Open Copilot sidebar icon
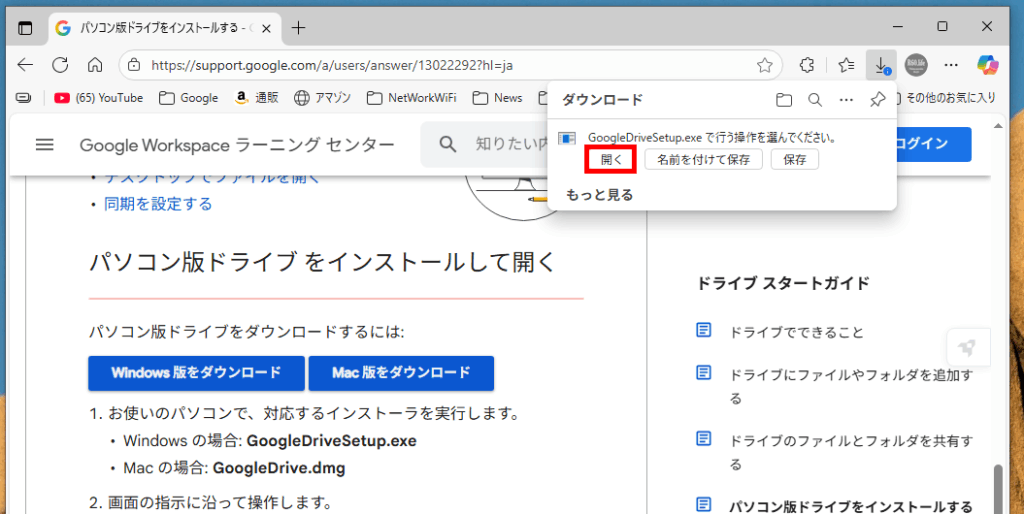The image size is (1024, 514). (x=988, y=65)
